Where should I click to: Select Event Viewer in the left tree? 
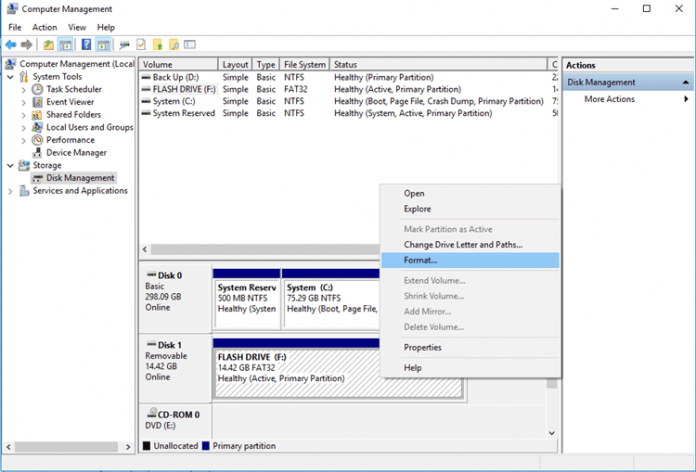[70, 102]
